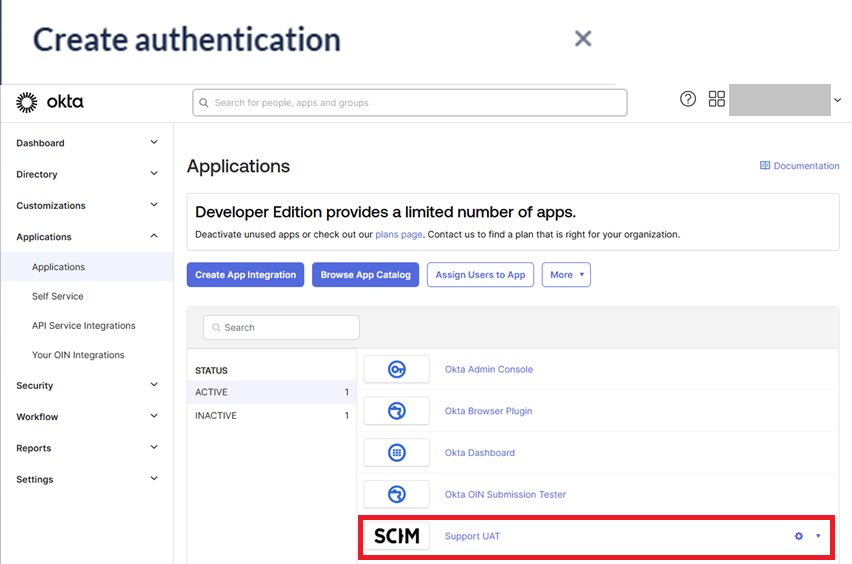
Task: Click the Okta Dashboard app icon
Action: 396,453
